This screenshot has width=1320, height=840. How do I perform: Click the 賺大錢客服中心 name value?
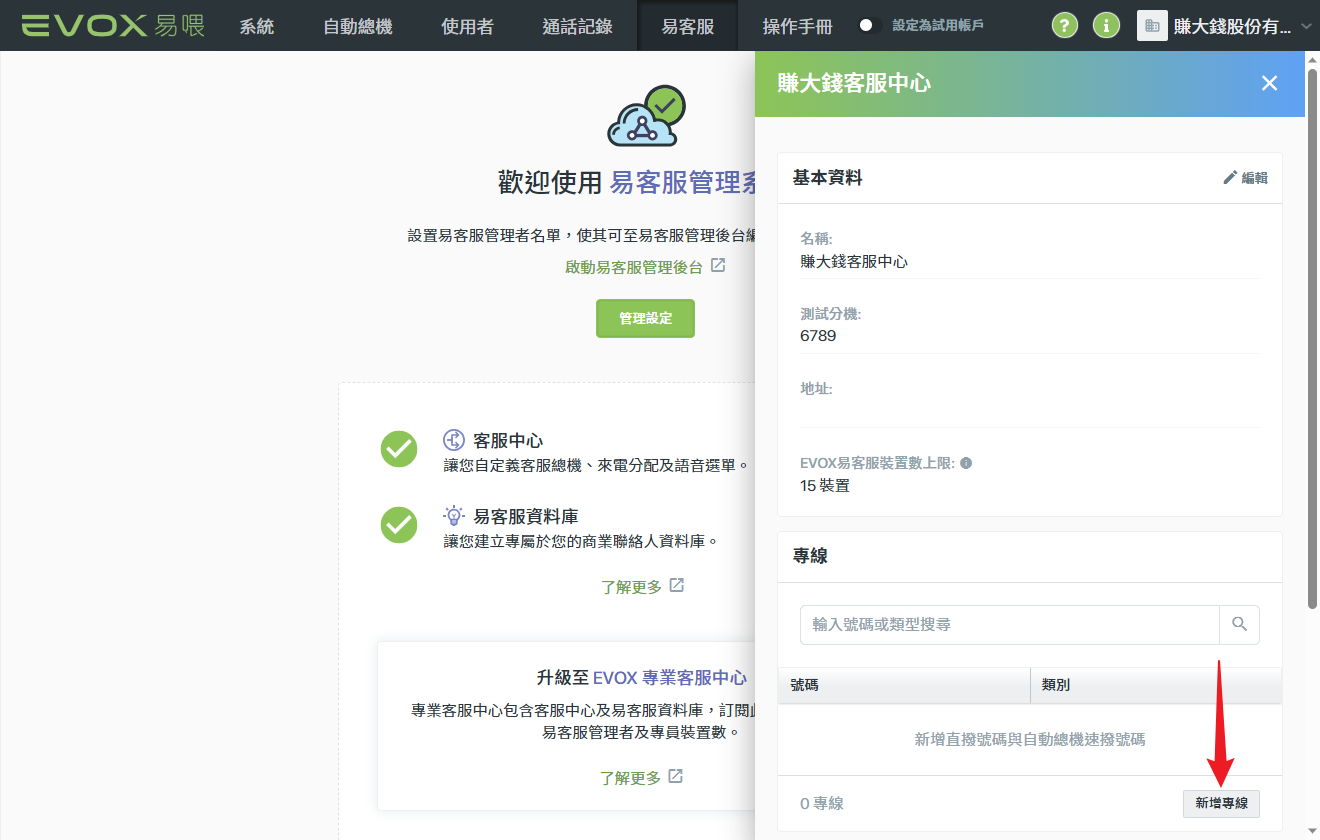(x=854, y=262)
